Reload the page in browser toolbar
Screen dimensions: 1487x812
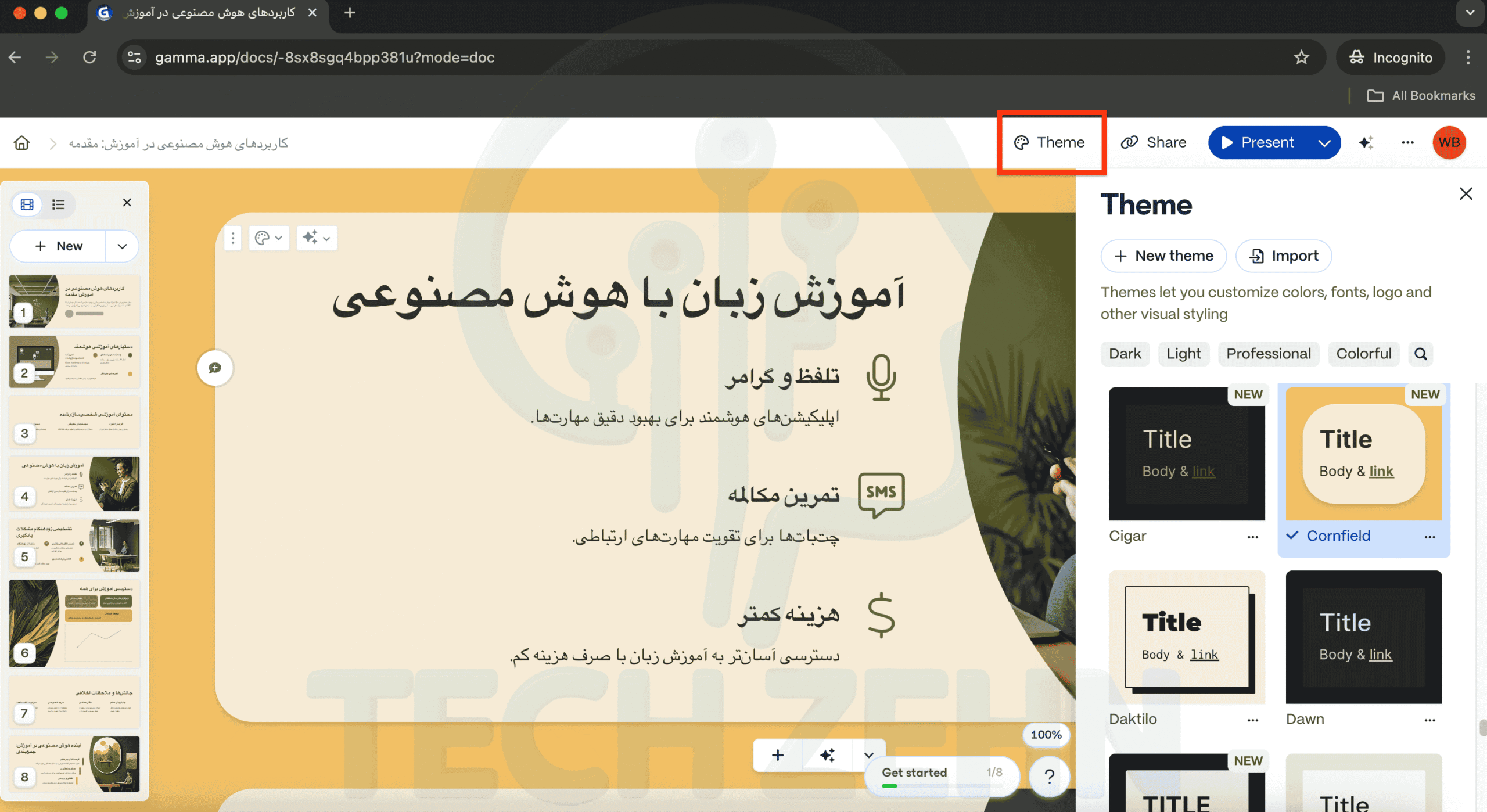(89, 57)
